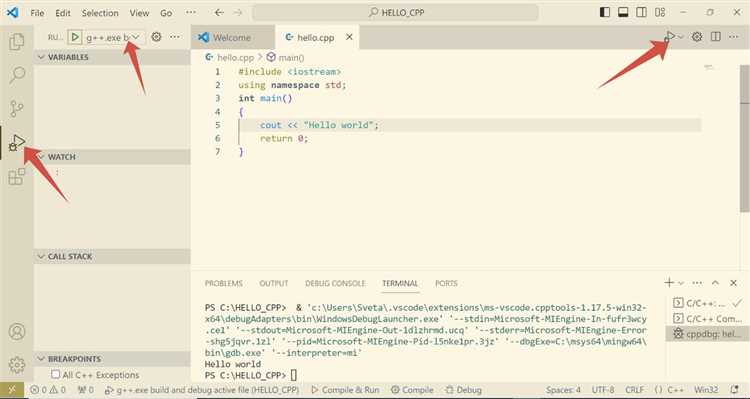This screenshot has height=399, width=750.
Task: Switch to the Welcome tab
Action: tap(233, 37)
